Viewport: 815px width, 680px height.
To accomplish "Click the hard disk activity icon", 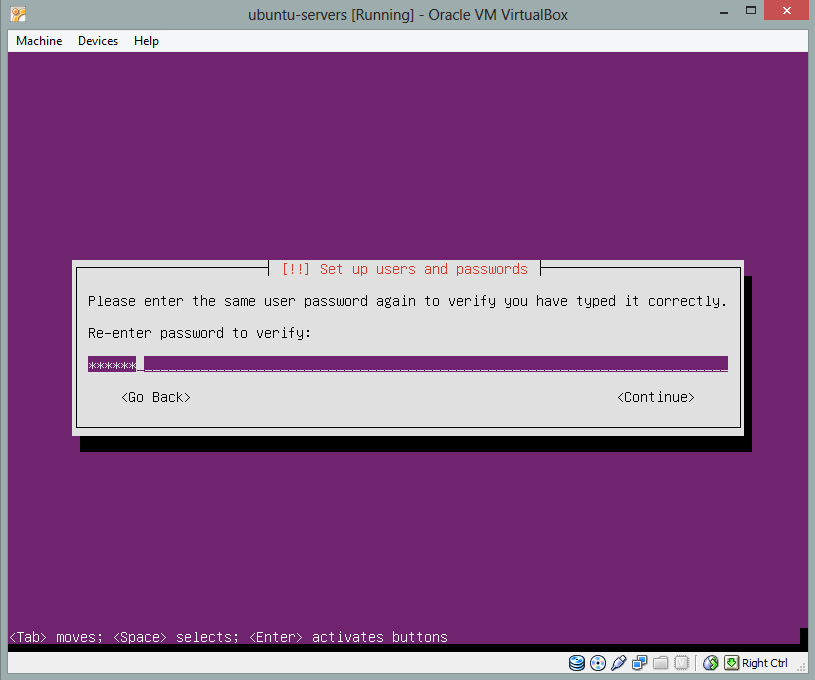I will (576, 663).
